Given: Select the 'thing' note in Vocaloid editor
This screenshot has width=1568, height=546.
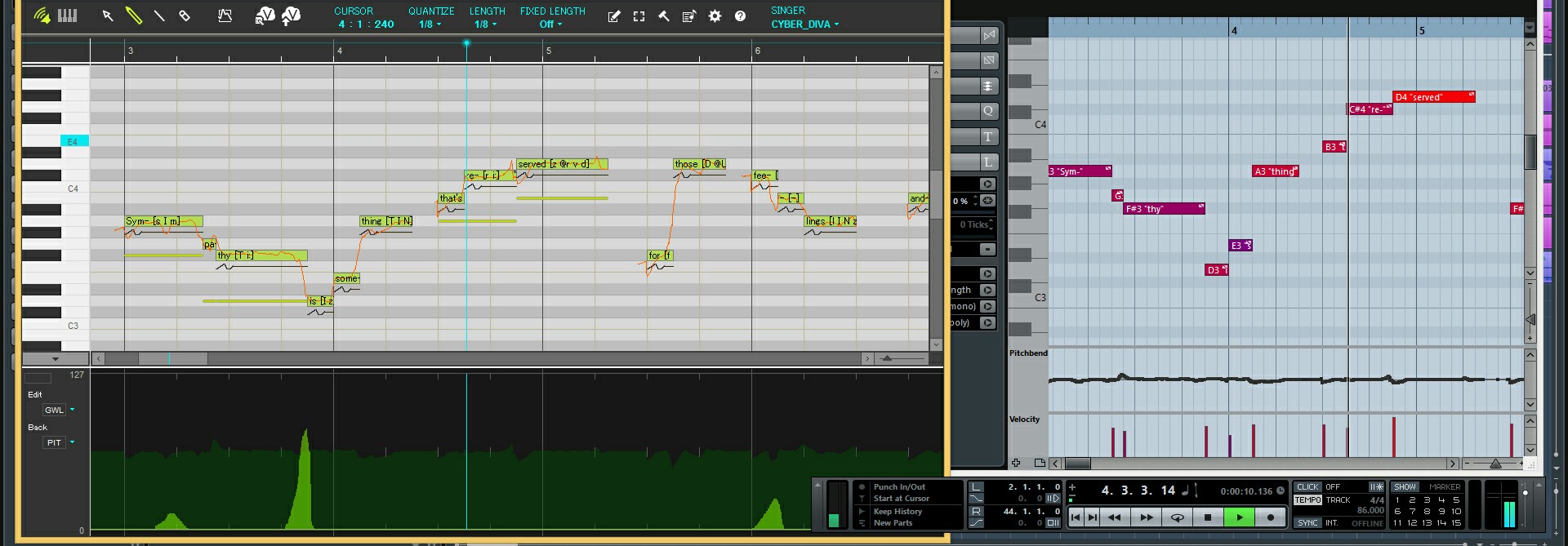Looking at the screenshot, I should click(x=386, y=221).
